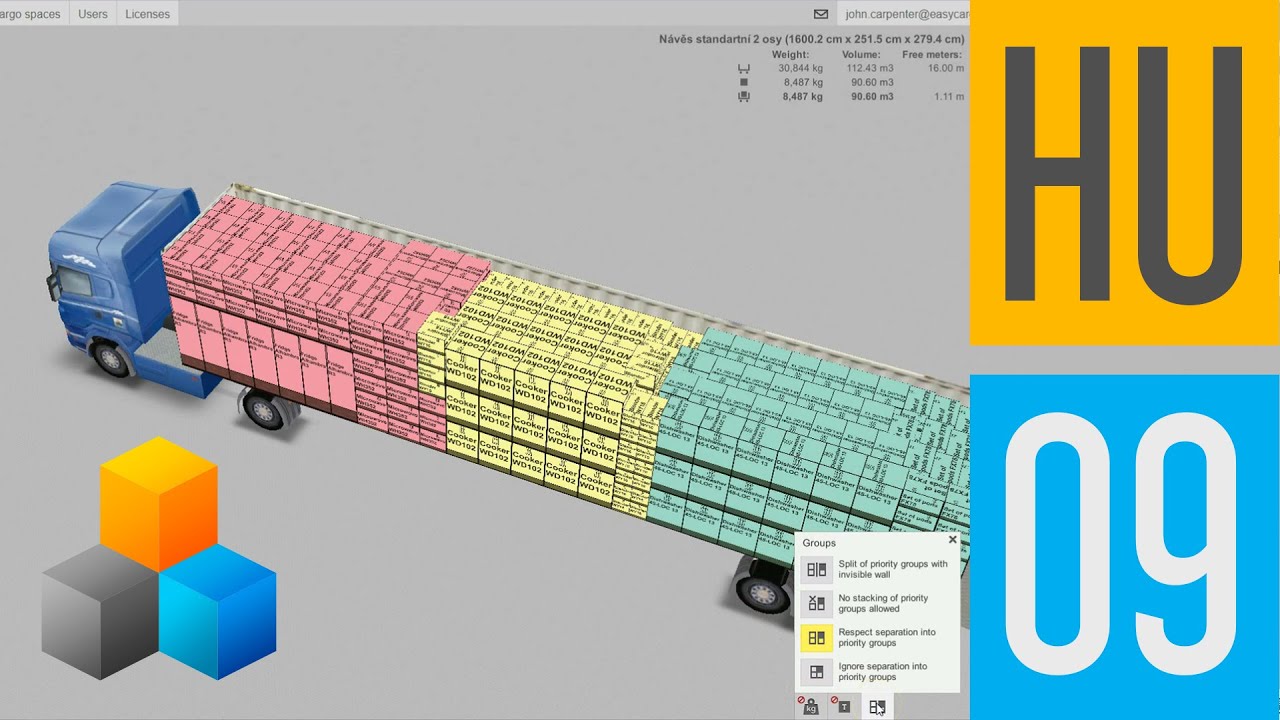Click the 'No stacking of priority groups allowed' text

(x=883, y=603)
